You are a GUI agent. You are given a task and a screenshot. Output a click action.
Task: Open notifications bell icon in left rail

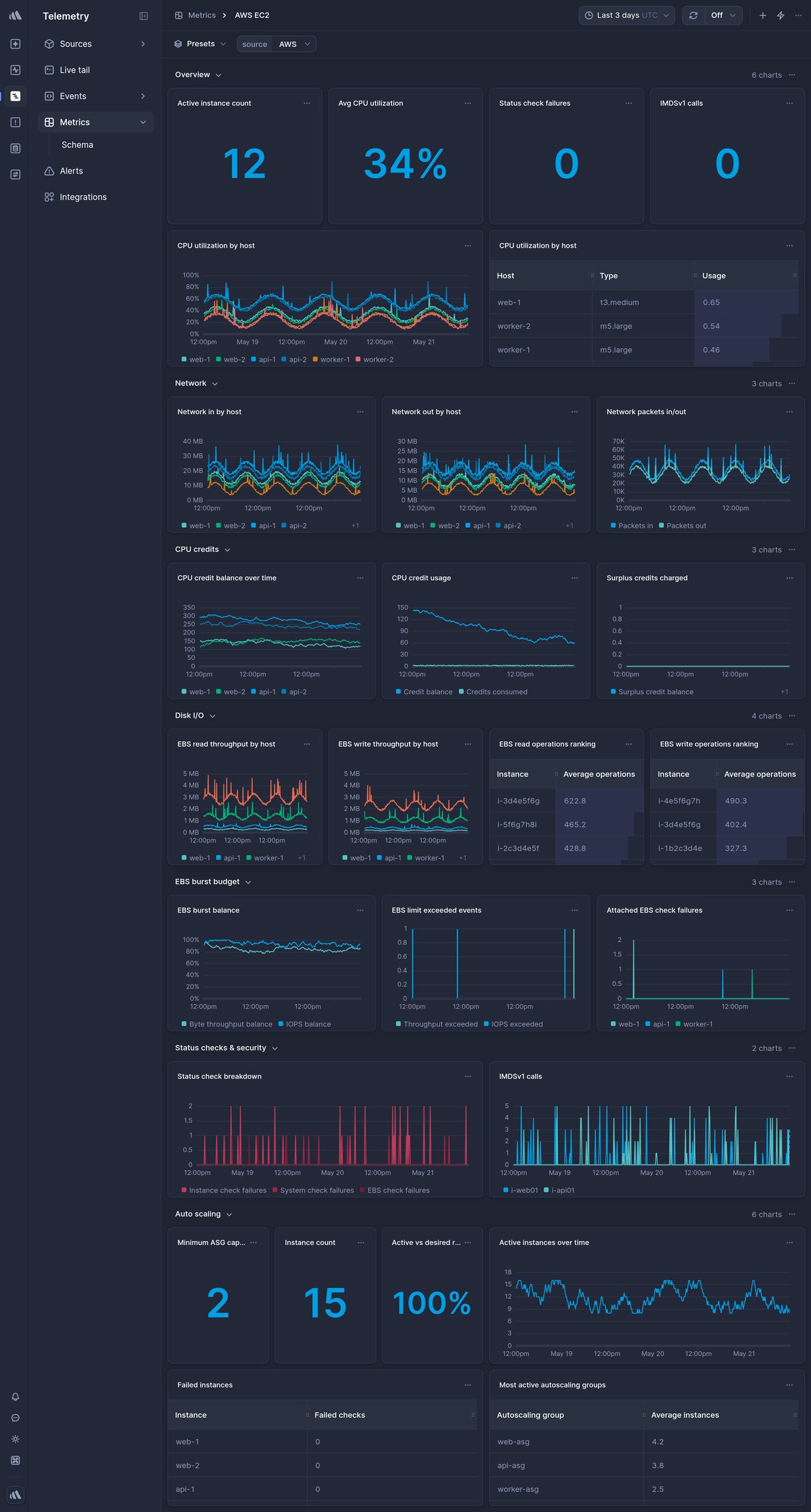click(x=15, y=1397)
